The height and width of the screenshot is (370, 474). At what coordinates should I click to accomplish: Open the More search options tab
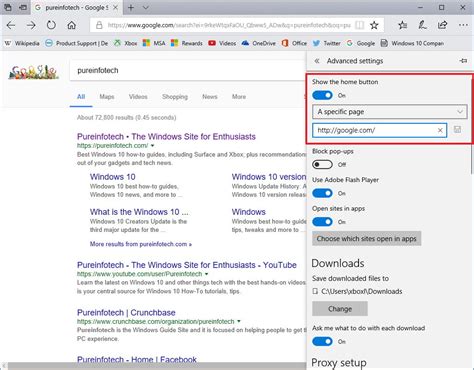tap(239, 97)
